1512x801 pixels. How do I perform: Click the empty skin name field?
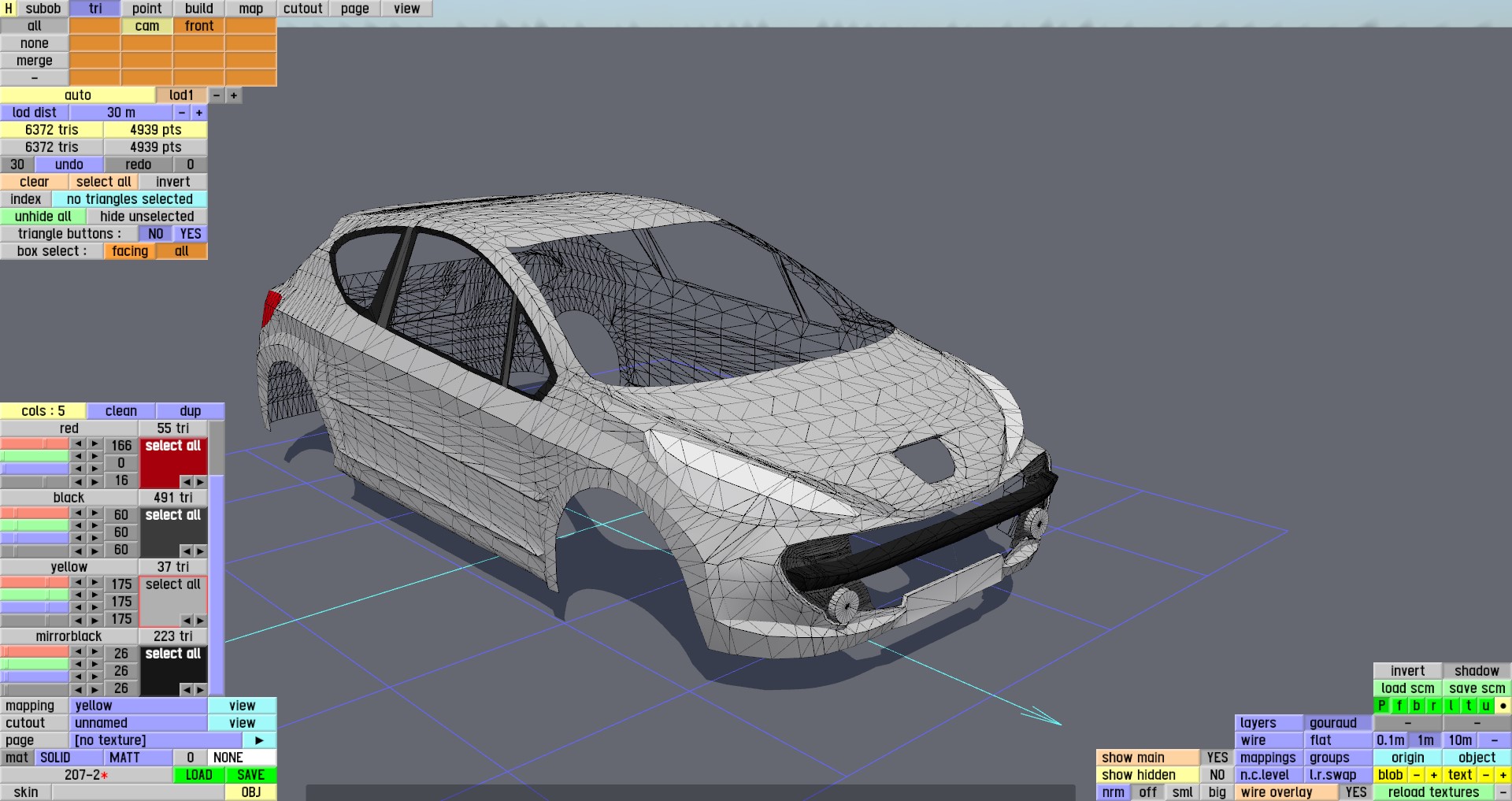coord(139,792)
